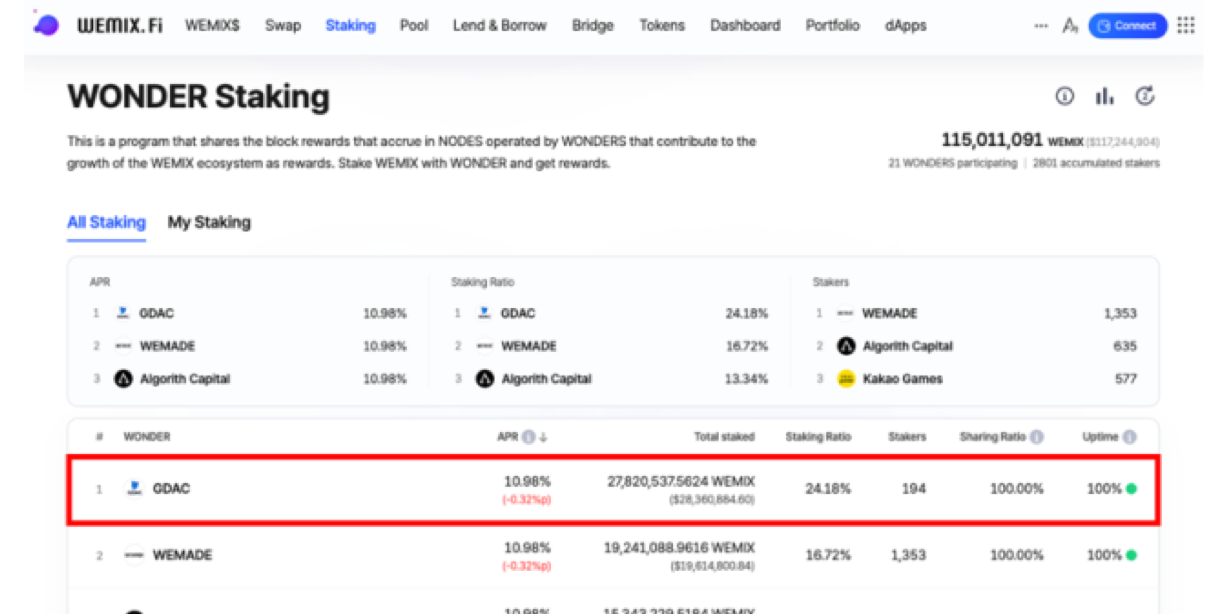
Task: Open the language selector icon
Action: click(1070, 26)
